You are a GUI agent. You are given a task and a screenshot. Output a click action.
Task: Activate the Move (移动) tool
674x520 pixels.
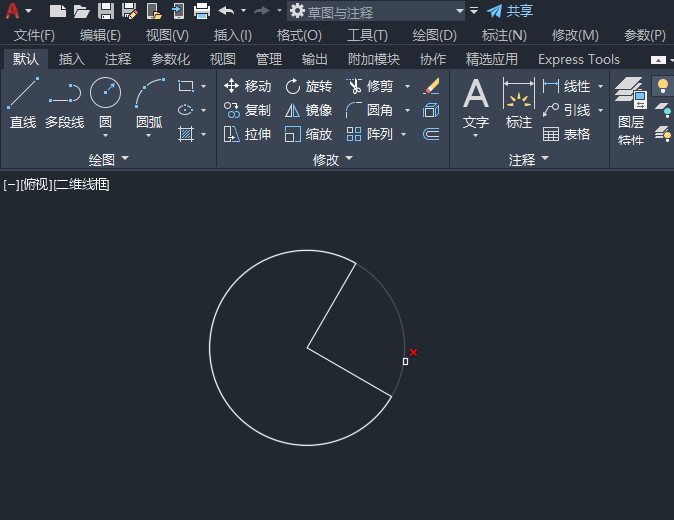[x=248, y=86]
